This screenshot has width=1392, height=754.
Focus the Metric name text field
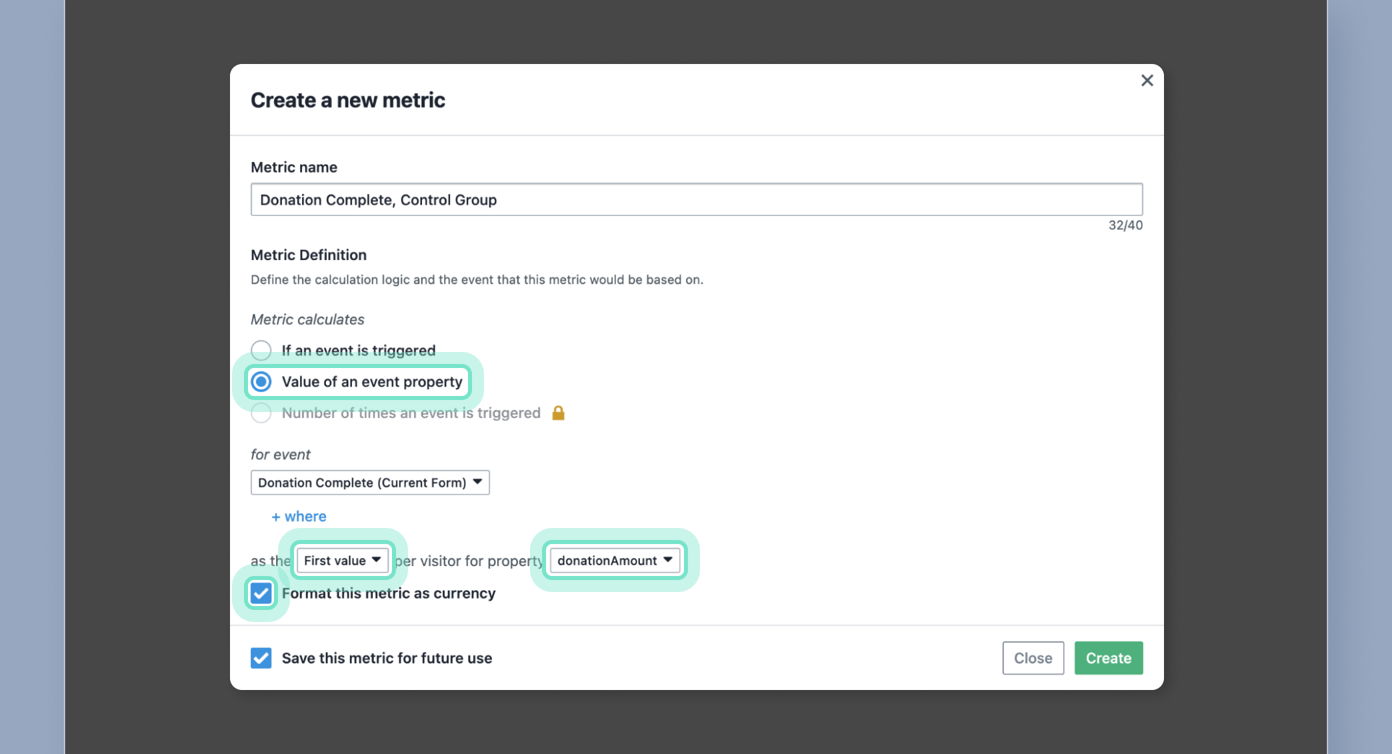697,199
